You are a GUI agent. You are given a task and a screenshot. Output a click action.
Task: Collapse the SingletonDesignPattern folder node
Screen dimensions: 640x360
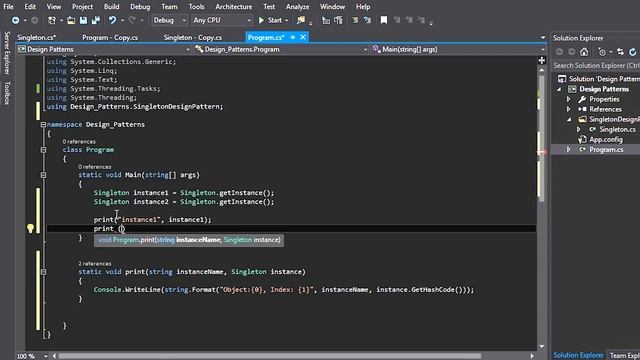tap(569, 120)
